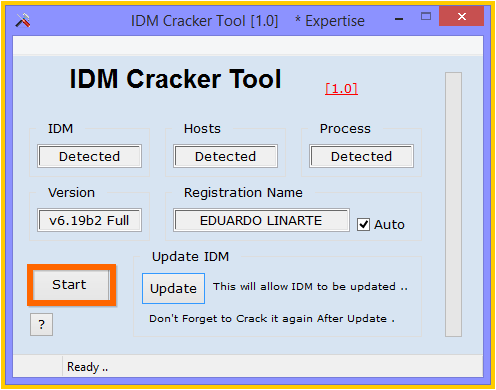The height and width of the screenshot is (390, 496).
Task: Maximize the IDM Cracker Tool window
Action: pos(426,16)
